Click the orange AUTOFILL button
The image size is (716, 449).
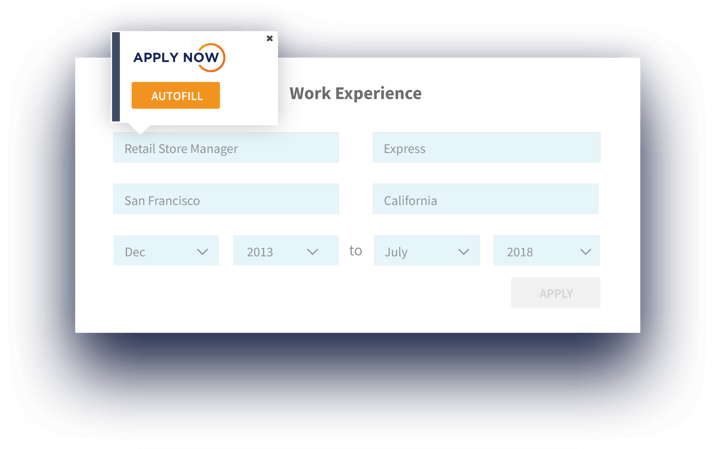click(x=176, y=95)
